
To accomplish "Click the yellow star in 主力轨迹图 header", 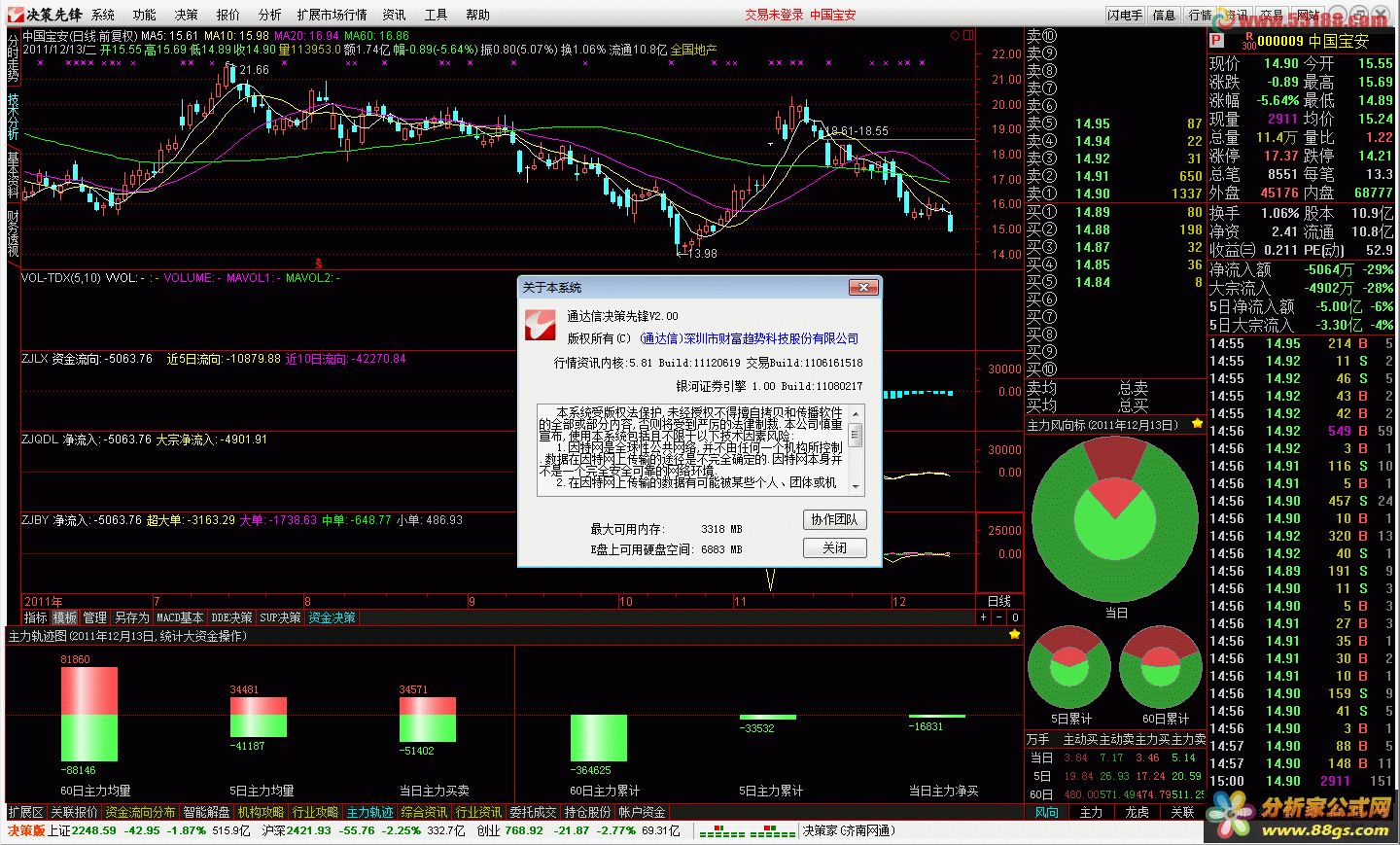I will tap(1015, 635).
